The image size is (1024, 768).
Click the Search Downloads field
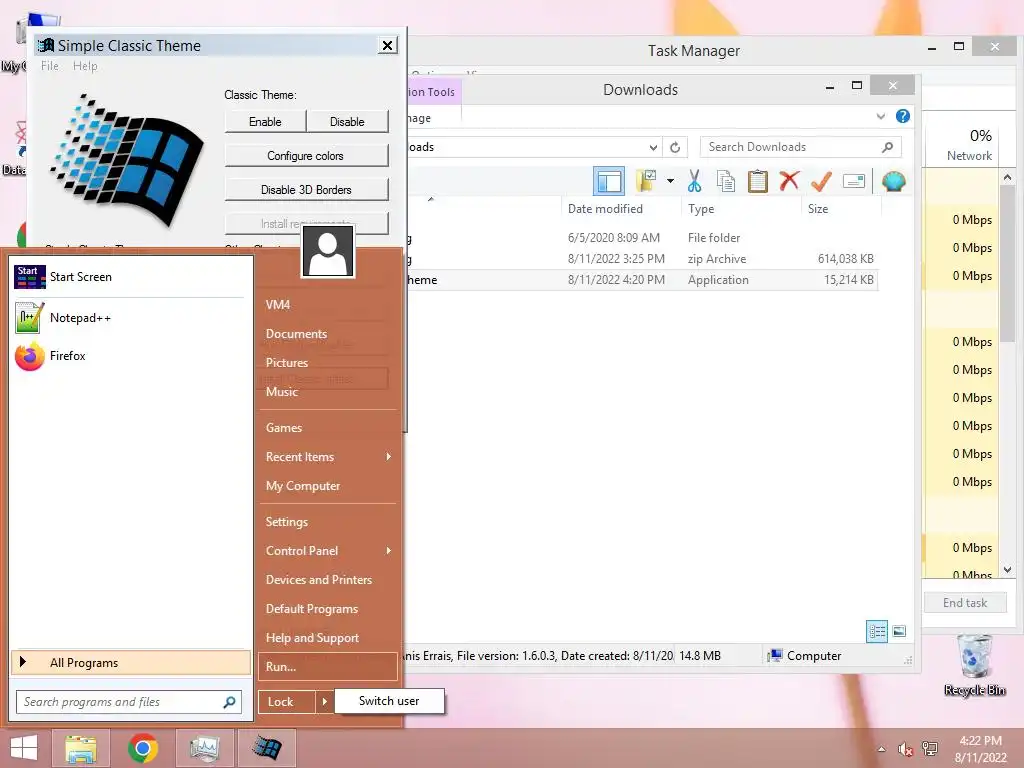(x=801, y=148)
